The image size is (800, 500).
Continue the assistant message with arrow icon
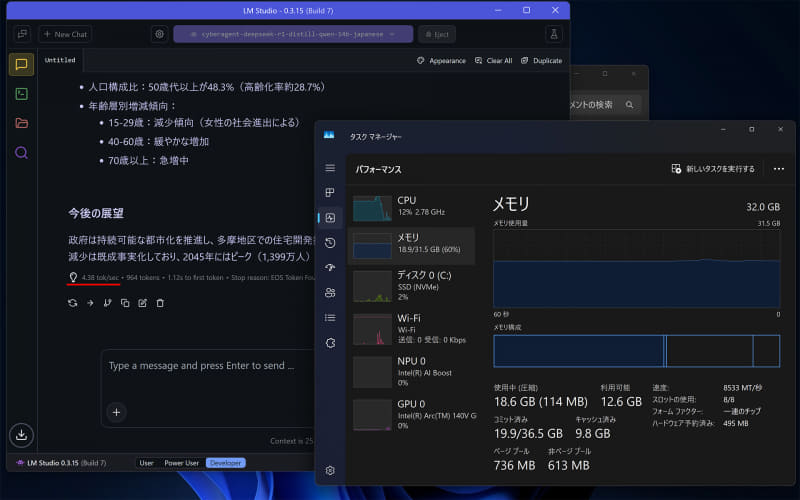point(90,303)
